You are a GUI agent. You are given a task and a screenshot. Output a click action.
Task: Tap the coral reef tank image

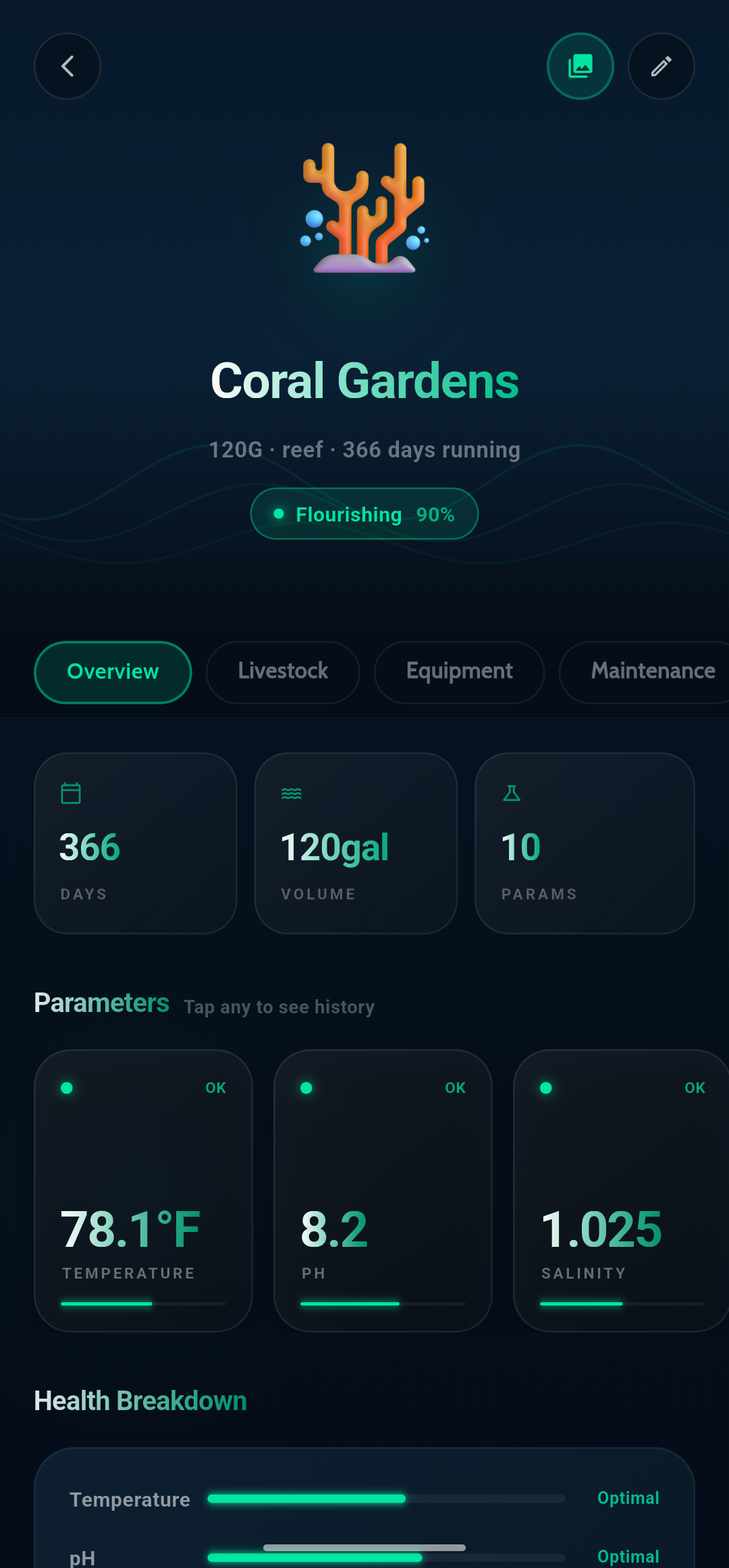[x=364, y=208]
